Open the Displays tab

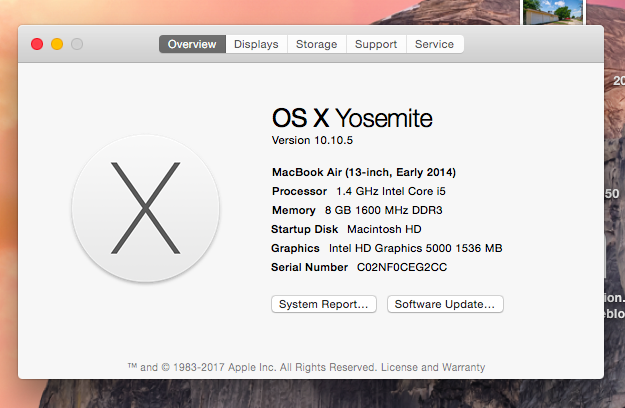tap(256, 44)
